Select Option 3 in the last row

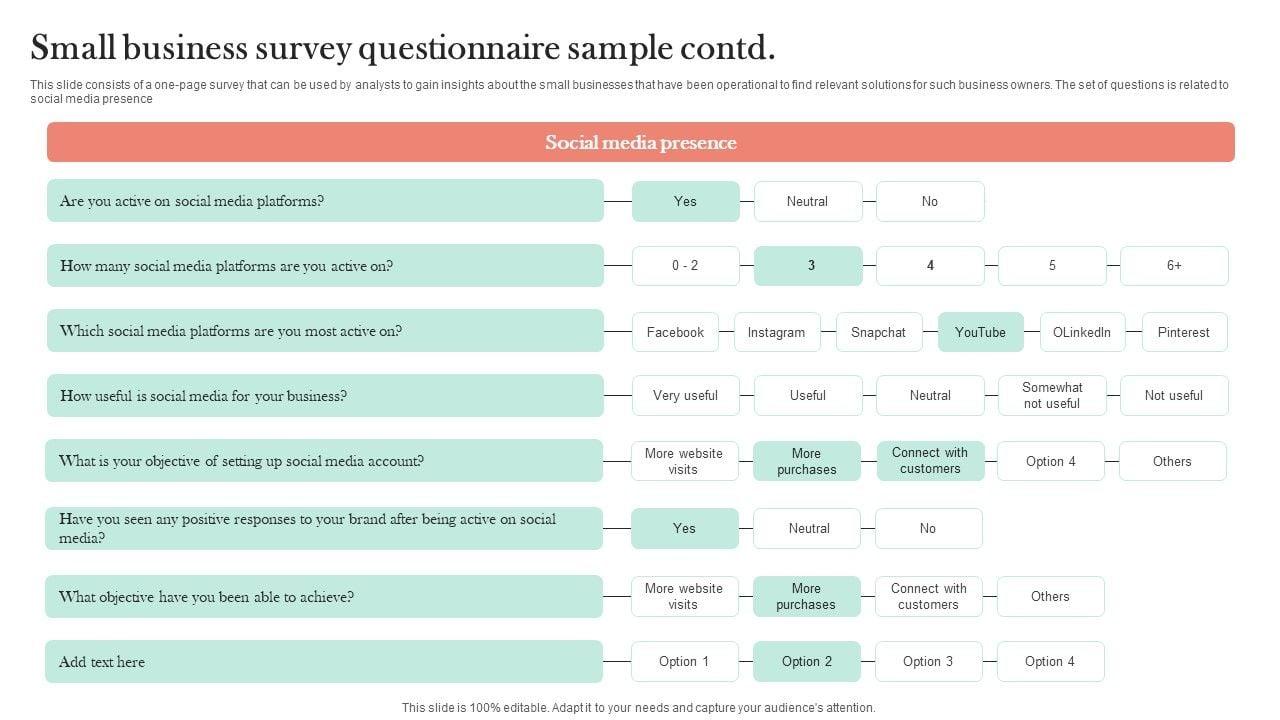click(x=927, y=662)
